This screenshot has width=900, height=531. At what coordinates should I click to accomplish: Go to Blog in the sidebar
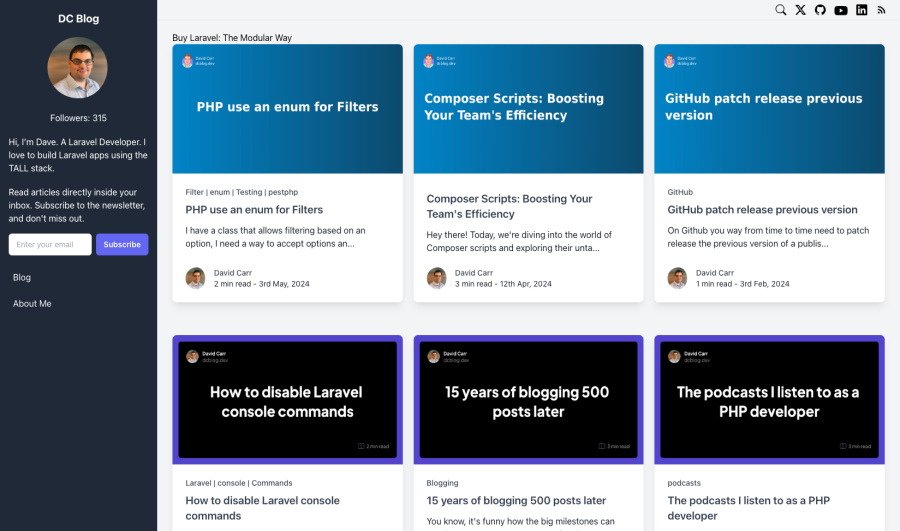tap(22, 277)
